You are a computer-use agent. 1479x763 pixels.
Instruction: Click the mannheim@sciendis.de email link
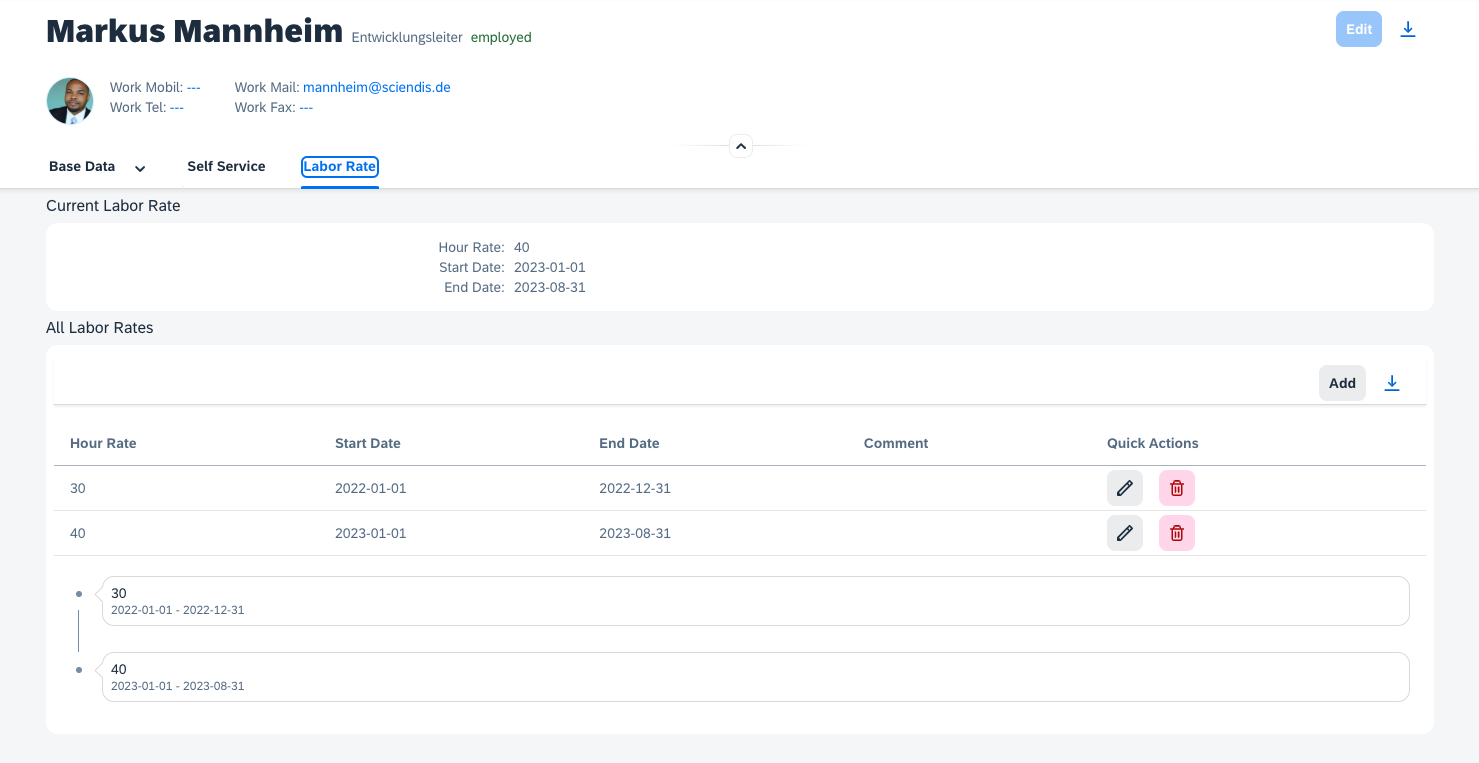pos(376,87)
